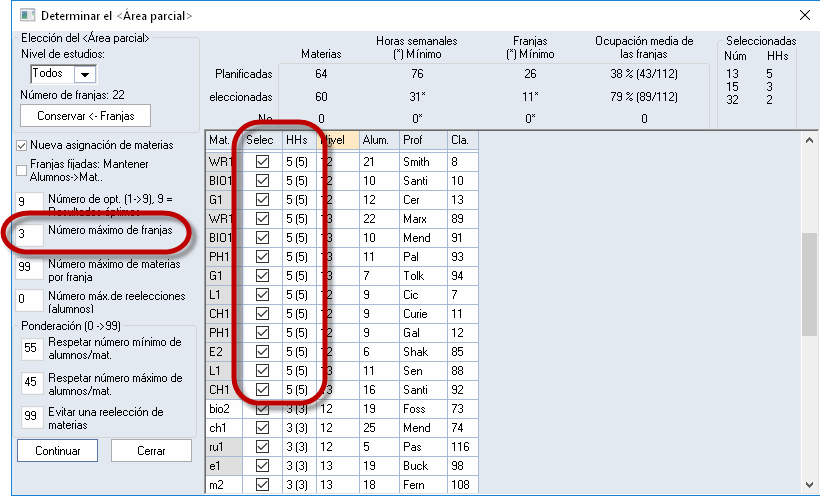The height and width of the screenshot is (496, 820).
Task: Click professor name Tolk
Action: coord(413,276)
